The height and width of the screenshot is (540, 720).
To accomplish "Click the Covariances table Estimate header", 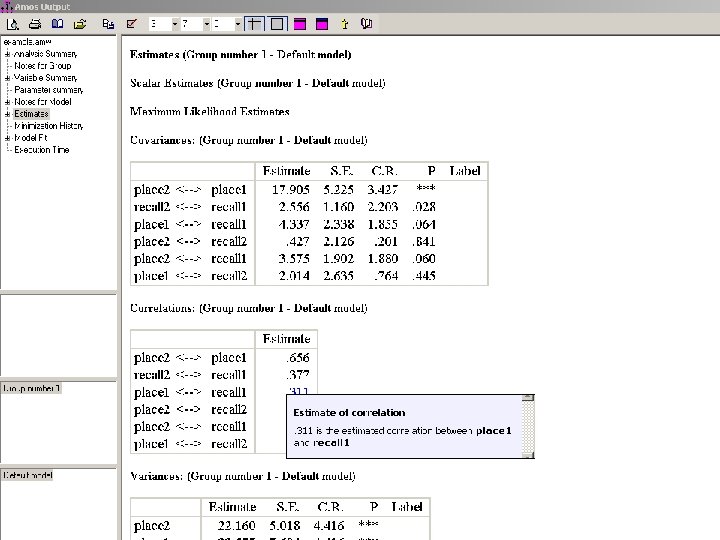I will [x=287, y=171].
